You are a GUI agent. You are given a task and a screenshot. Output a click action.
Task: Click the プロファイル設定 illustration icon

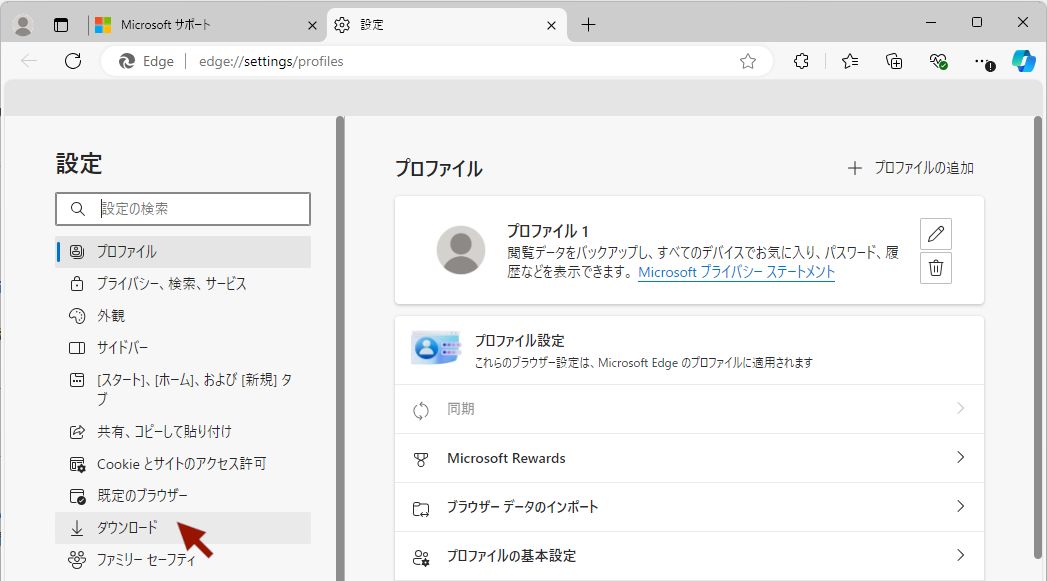(x=436, y=347)
